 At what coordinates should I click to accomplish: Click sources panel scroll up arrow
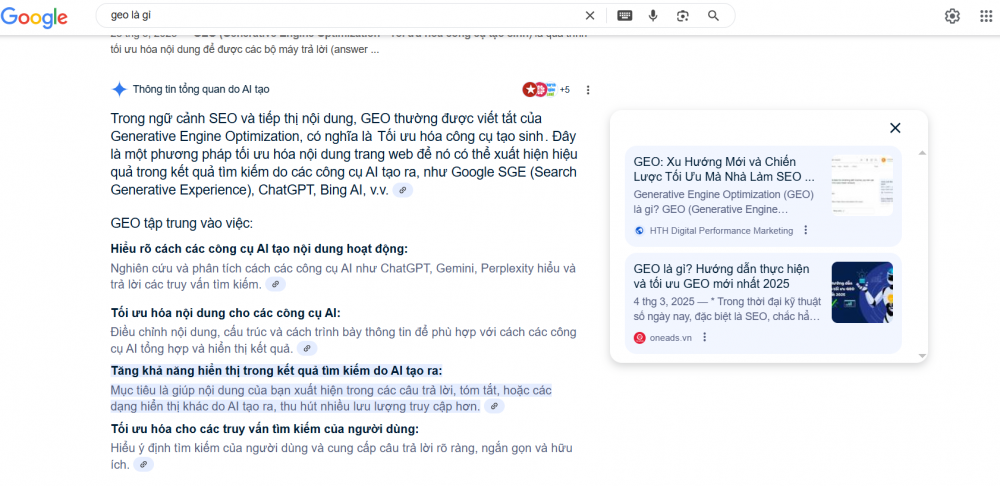click(921, 153)
